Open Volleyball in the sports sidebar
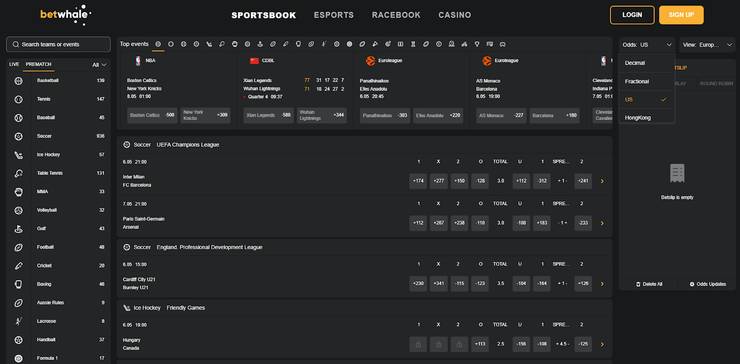This screenshot has height=364, width=740. tap(59, 210)
